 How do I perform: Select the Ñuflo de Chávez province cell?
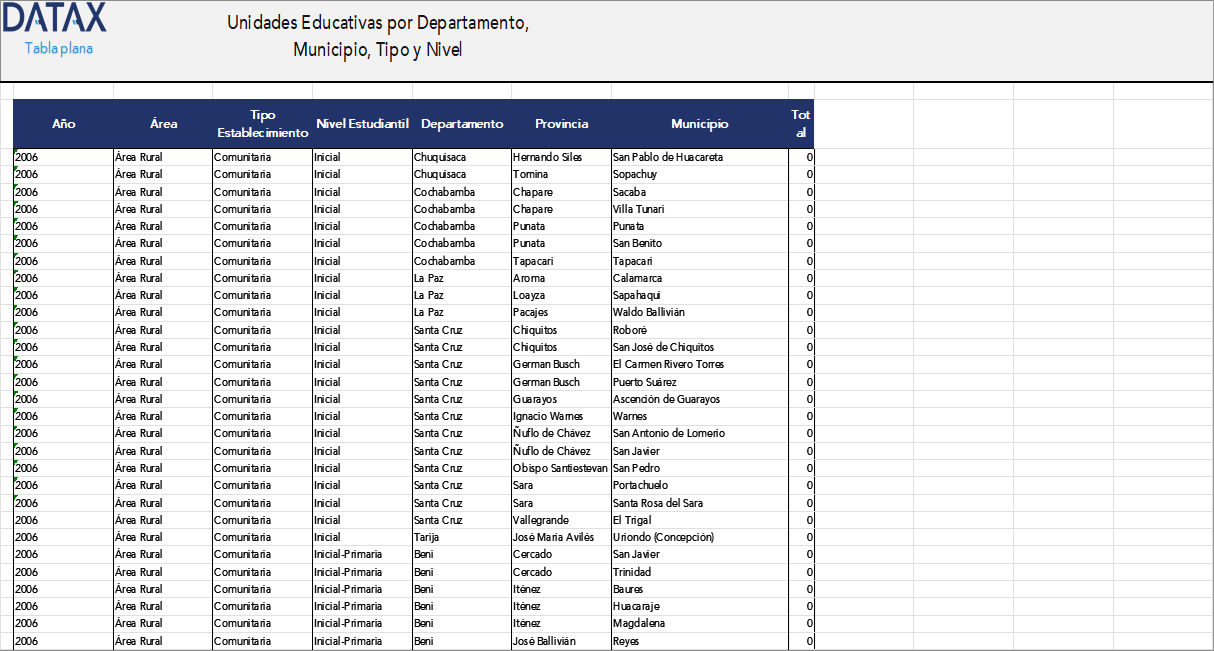pyautogui.click(x=558, y=433)
